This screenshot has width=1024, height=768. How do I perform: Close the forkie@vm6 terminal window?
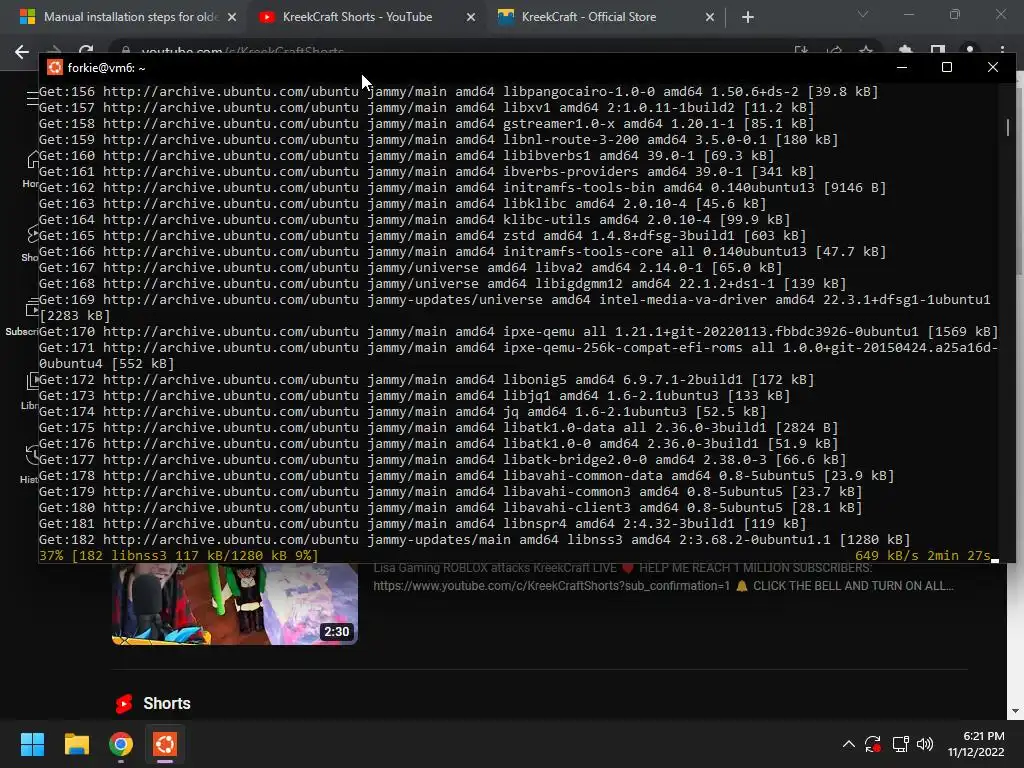(993, 67)
